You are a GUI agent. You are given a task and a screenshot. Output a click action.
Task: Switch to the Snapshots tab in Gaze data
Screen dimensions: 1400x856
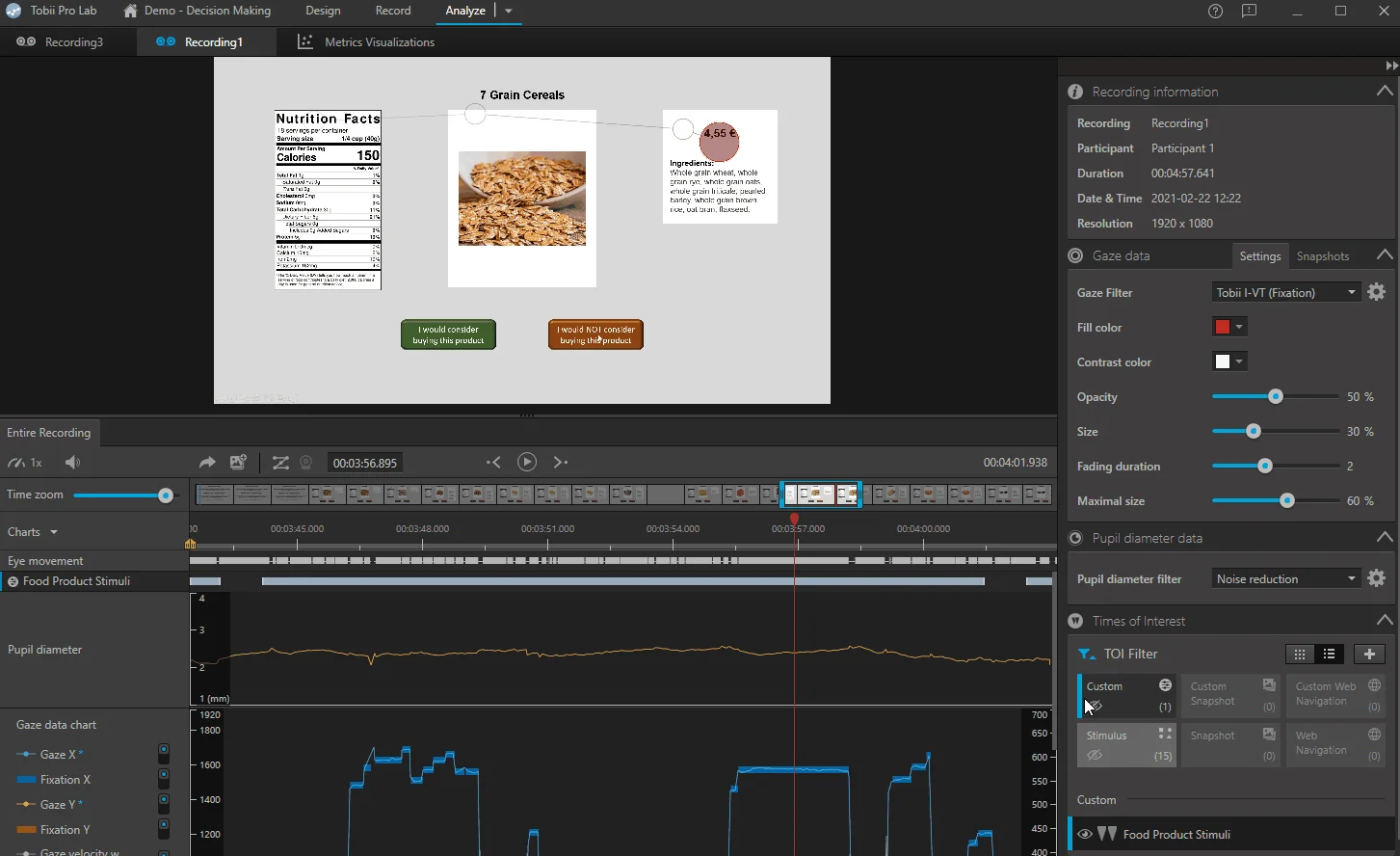1323,256
